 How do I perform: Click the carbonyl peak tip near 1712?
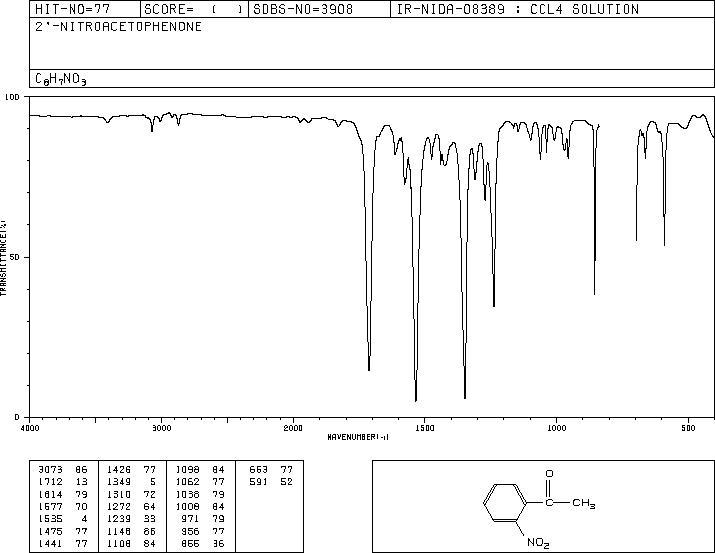[369, 370]
